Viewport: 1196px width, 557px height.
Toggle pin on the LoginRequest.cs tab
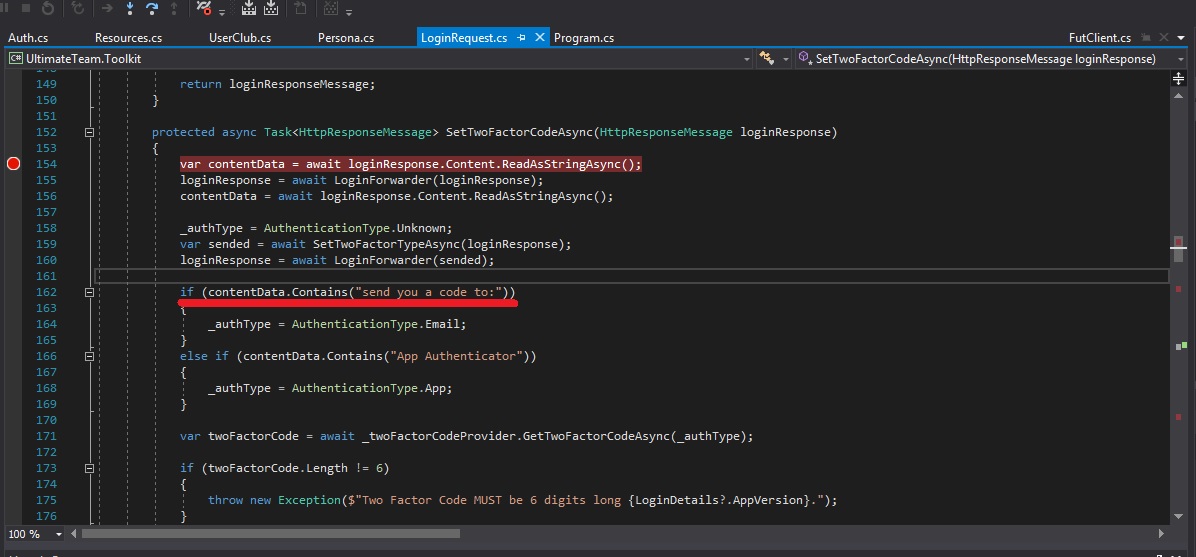(x=522, y=37)
